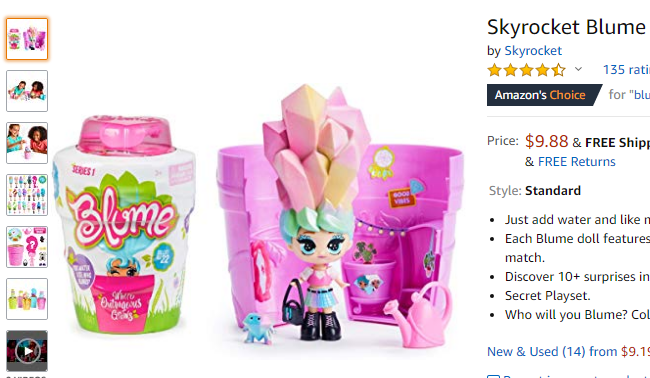650x378 pixels.
Task: Select the first product thumbnail with packaging
Action: (x=27, y=39)
